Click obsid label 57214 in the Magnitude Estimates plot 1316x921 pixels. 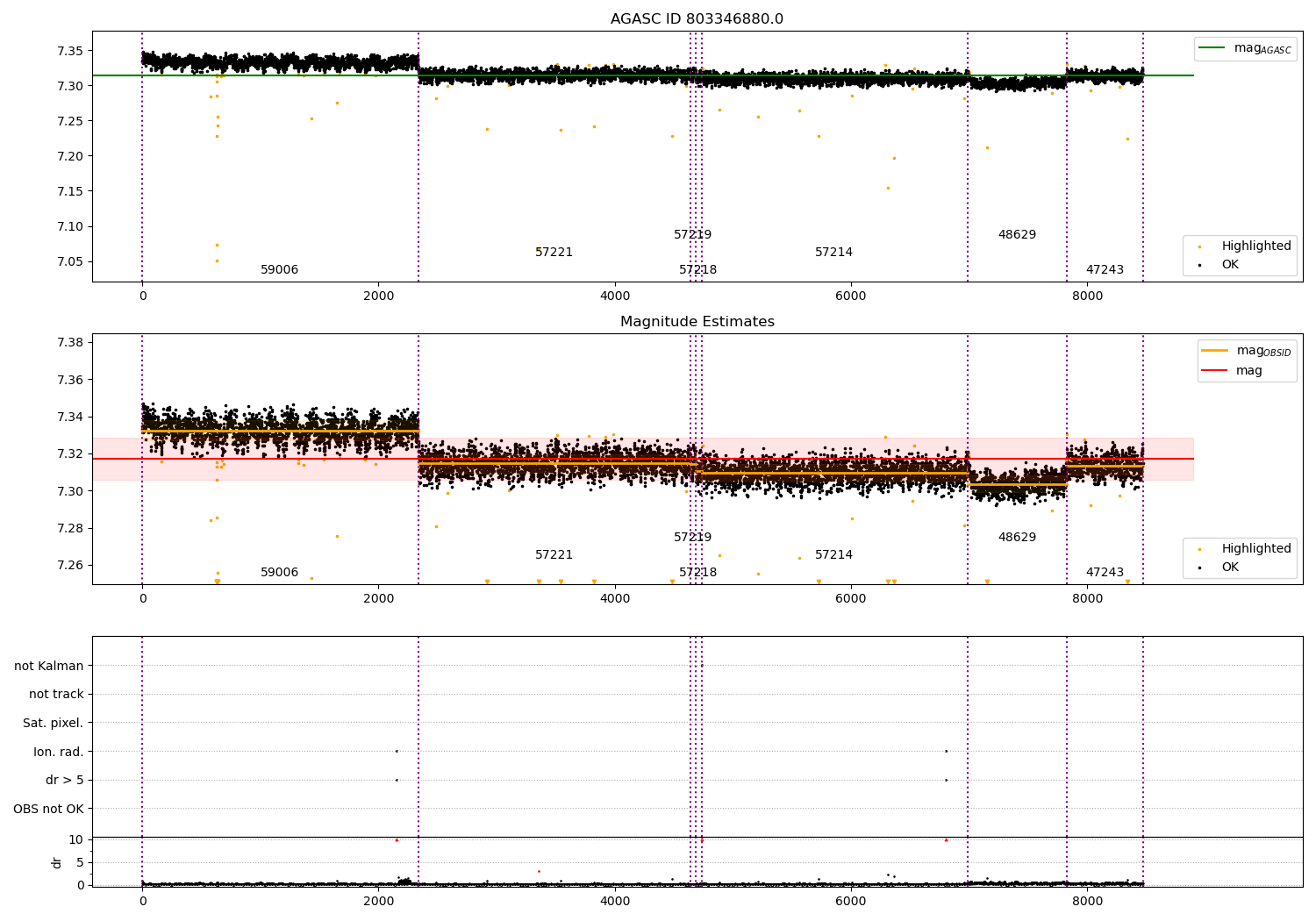point(833,555)
